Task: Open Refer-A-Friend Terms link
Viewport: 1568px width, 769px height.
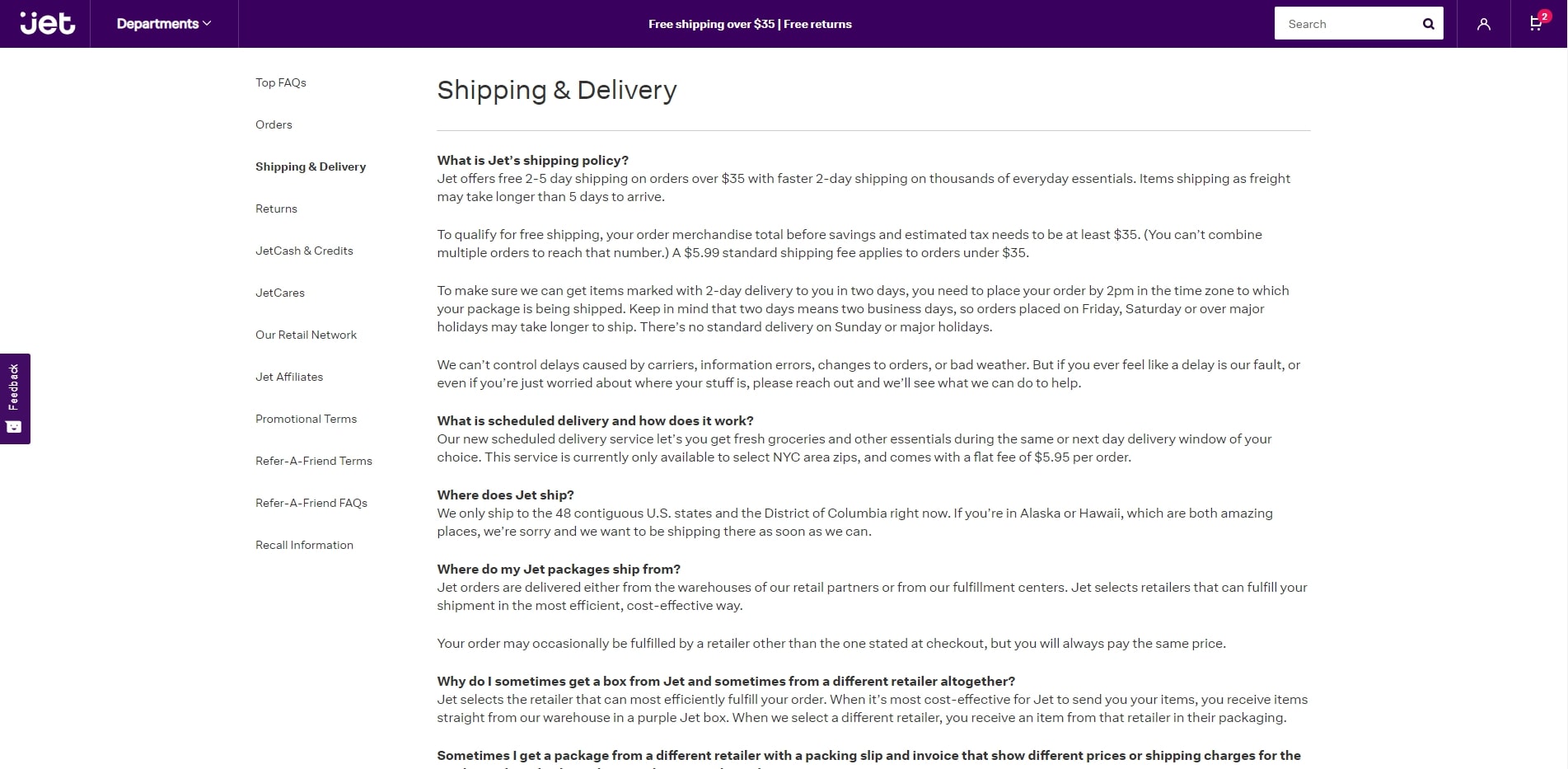Action: pos(314,461)
